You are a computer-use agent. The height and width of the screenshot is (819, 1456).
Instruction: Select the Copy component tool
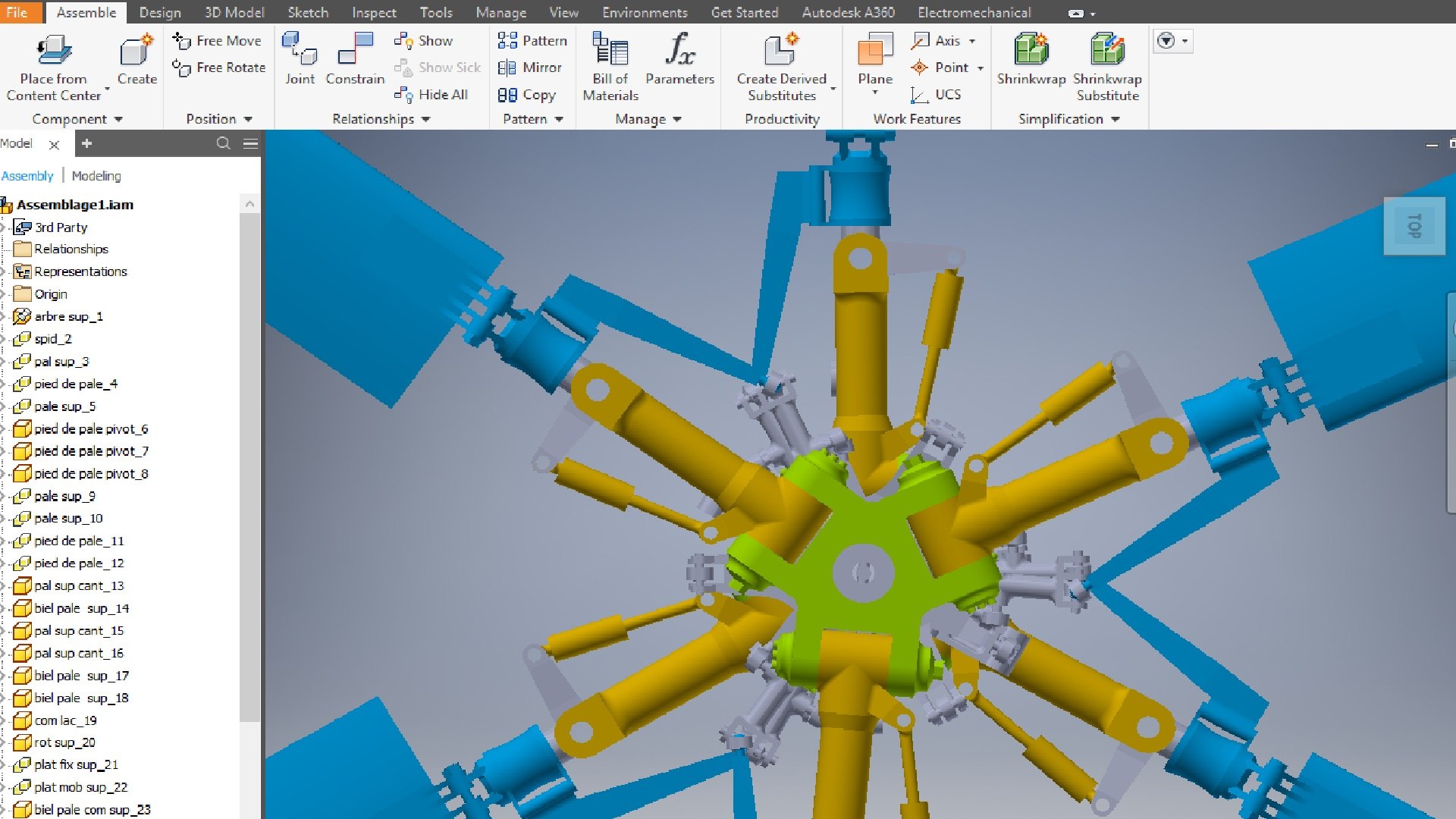coord(527,95)
